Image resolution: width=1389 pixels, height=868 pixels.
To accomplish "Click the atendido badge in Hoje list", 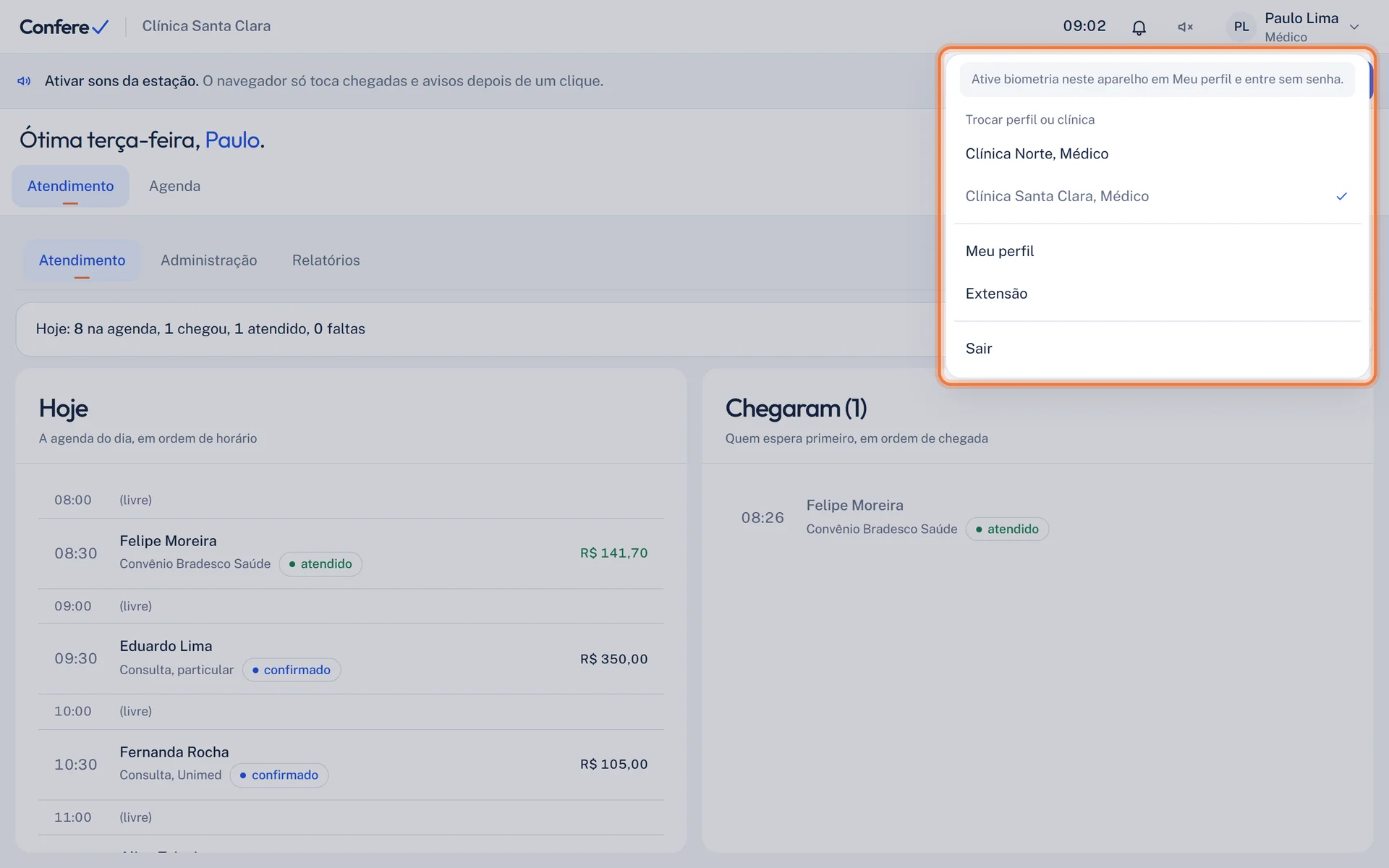I will point(320,564).
